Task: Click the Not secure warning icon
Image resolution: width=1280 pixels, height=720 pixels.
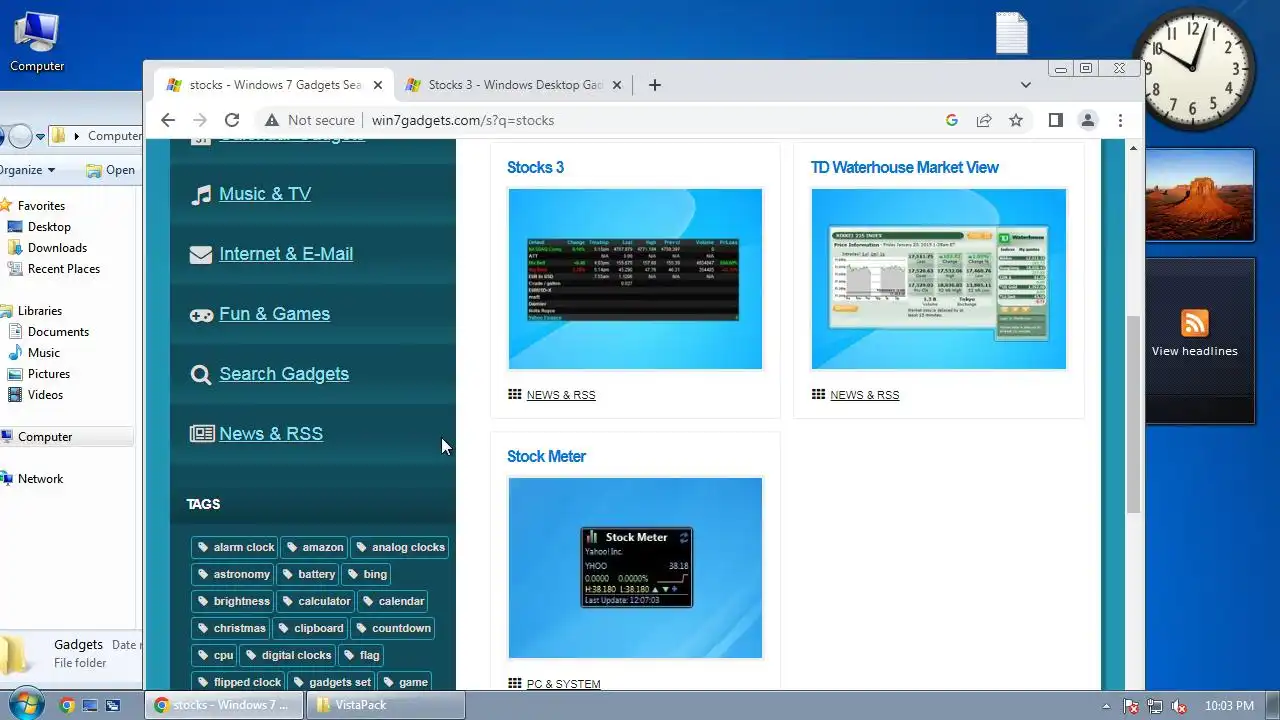Action: [272, 120]
